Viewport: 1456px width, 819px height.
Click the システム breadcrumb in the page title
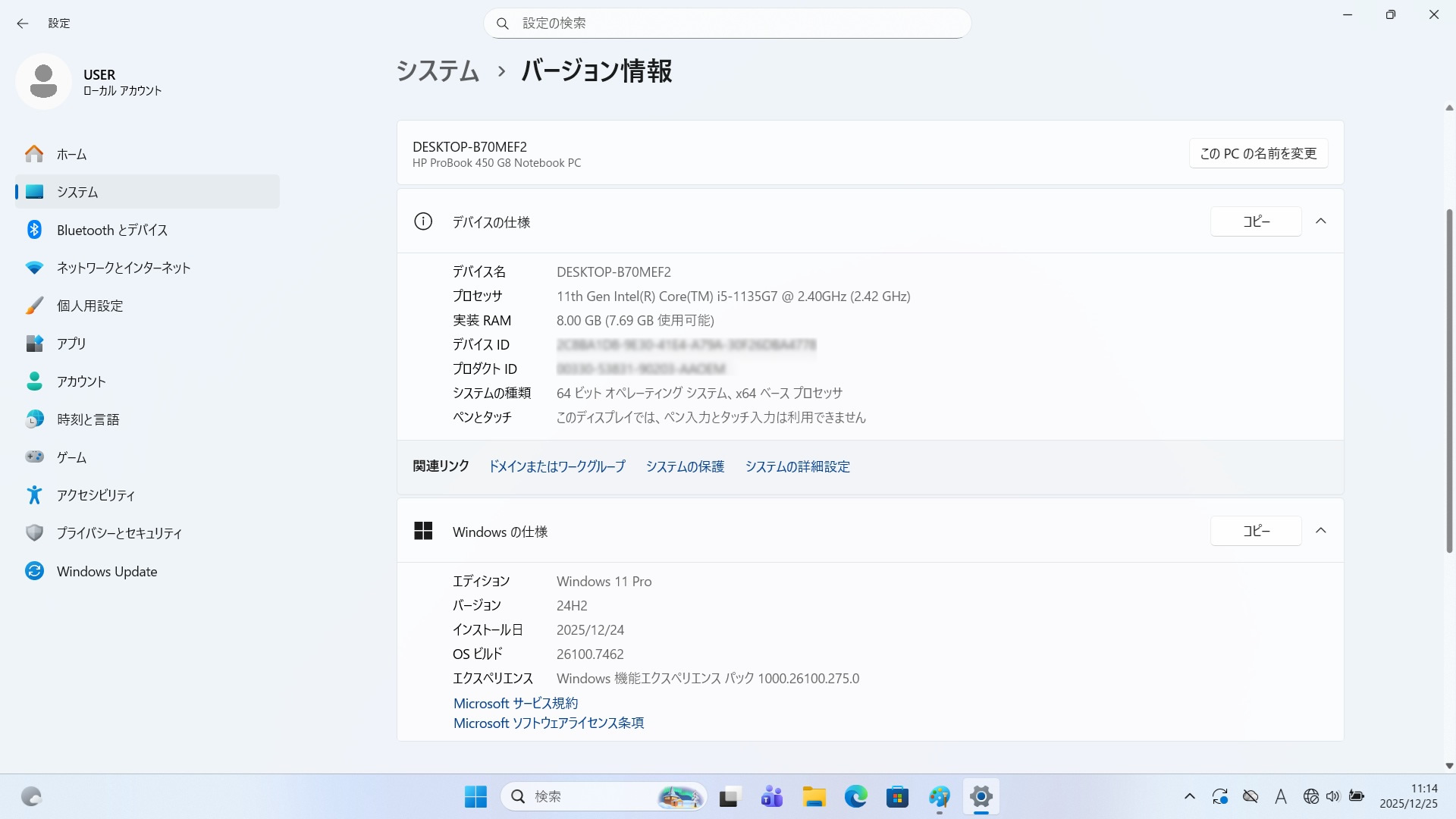point(438,71)
